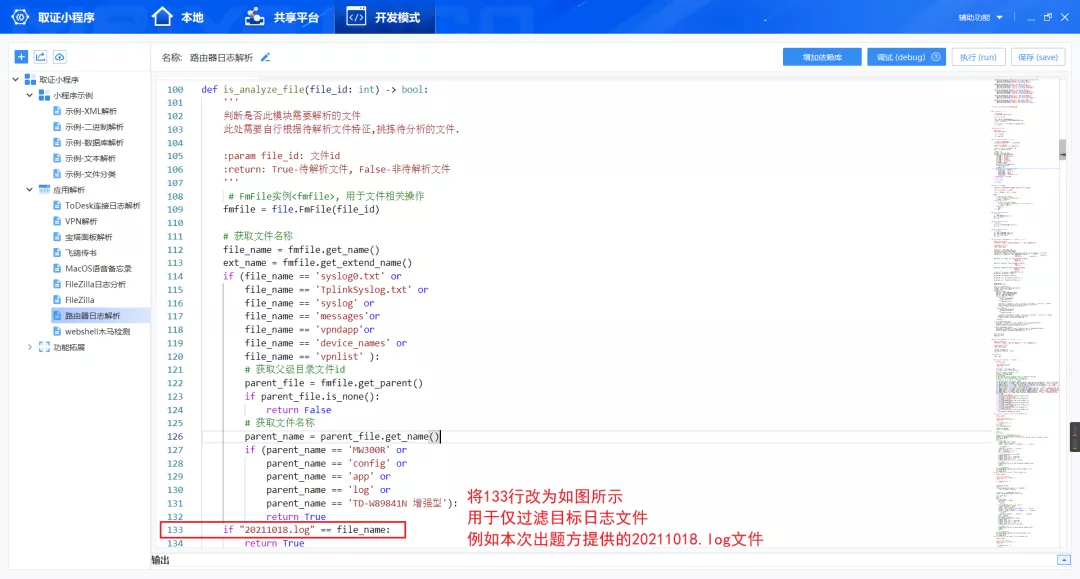Click the export share arrow icon

pos(41,57)
